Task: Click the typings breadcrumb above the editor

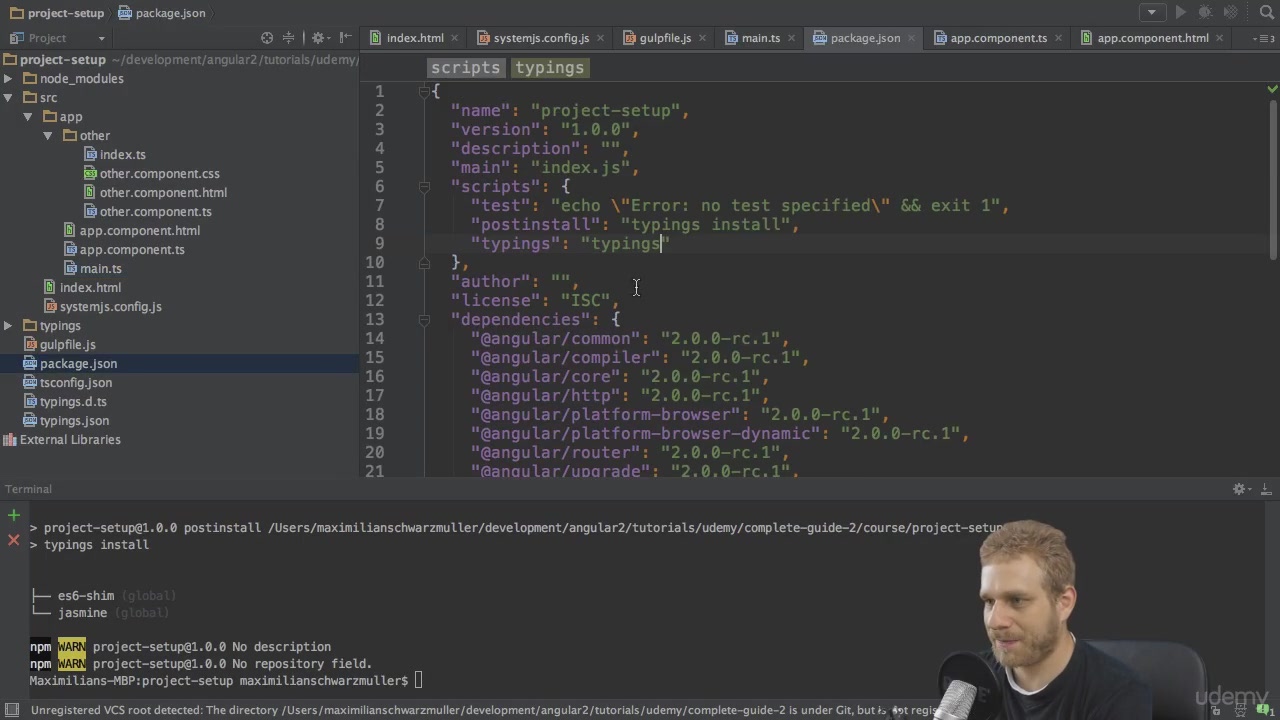Action: pos(549,68)
